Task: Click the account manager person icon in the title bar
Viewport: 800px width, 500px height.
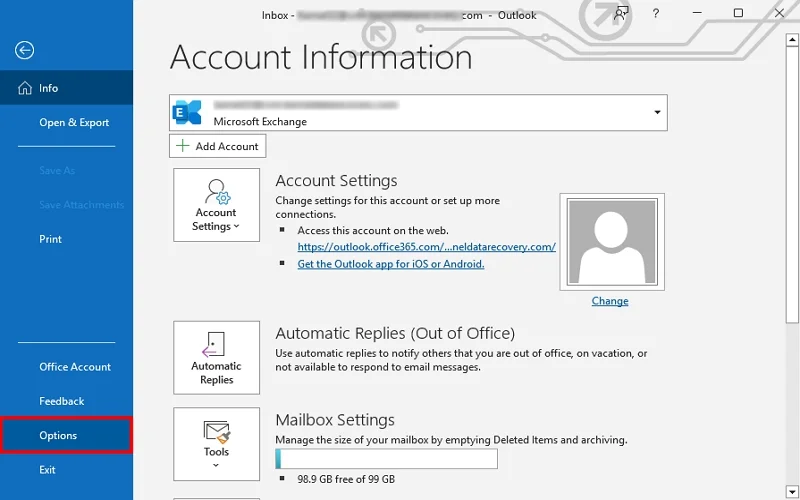Action: 620,13
